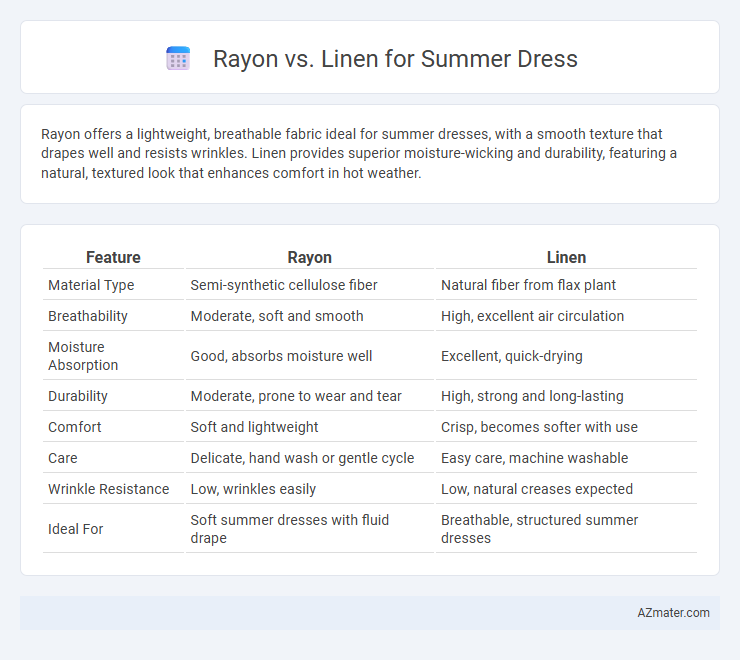
Task: Click 'Soft and lightweight' cell
Action: [x=254, y=427]
